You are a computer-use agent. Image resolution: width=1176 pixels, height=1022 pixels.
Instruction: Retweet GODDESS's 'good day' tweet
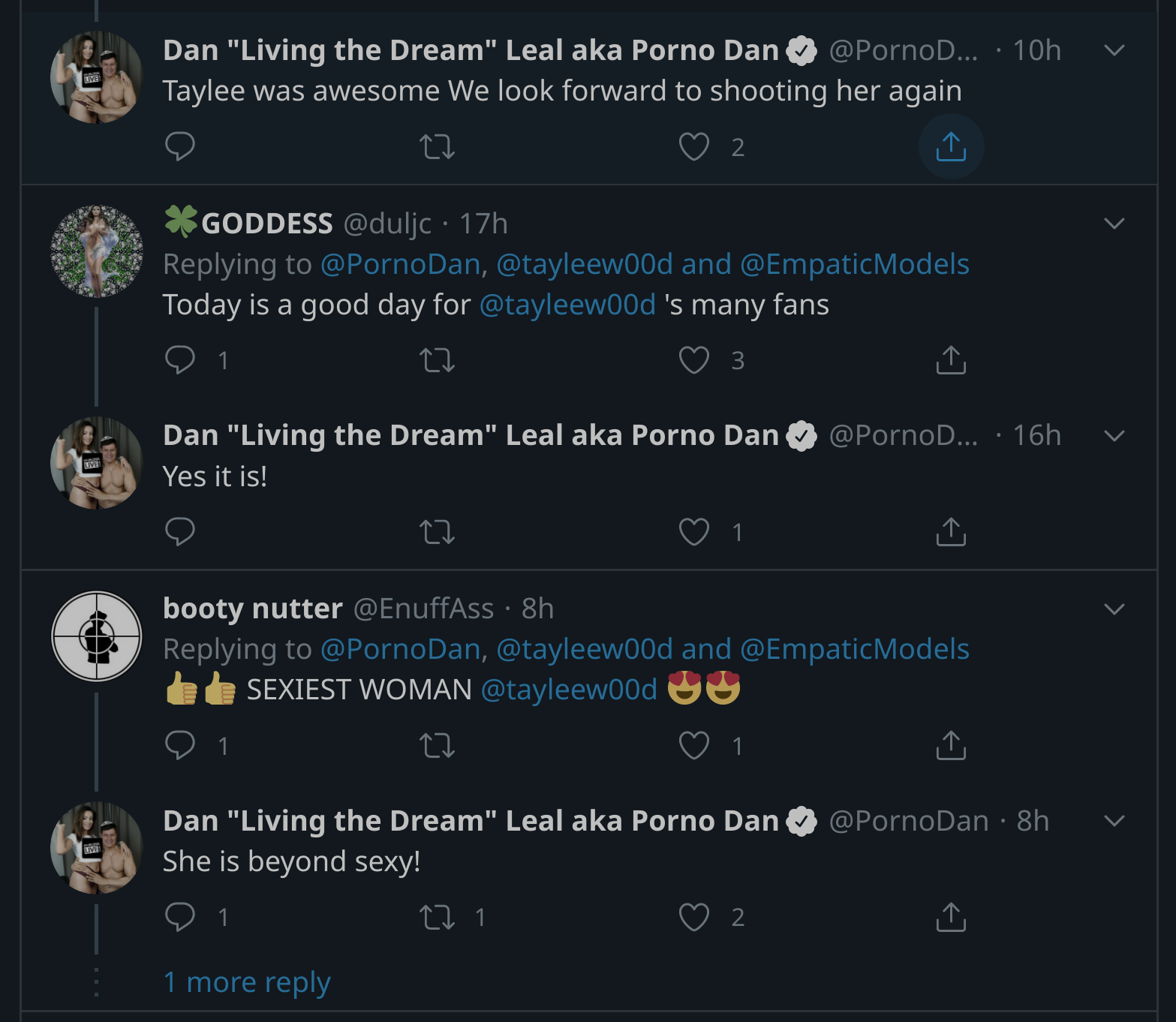pyautogui.click(x=437, y=360)
